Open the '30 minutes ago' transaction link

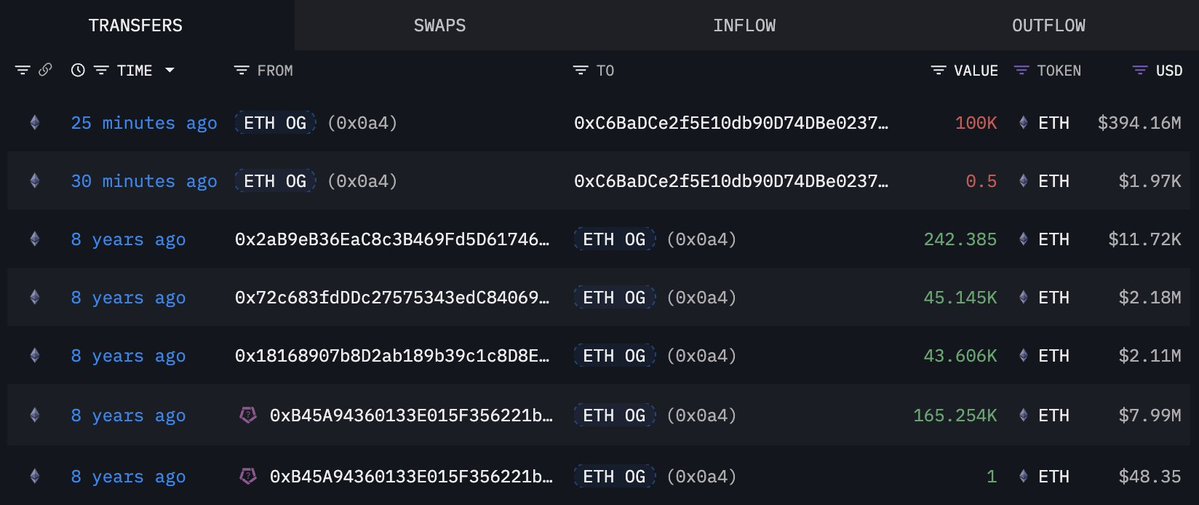[x=143, y=181]
